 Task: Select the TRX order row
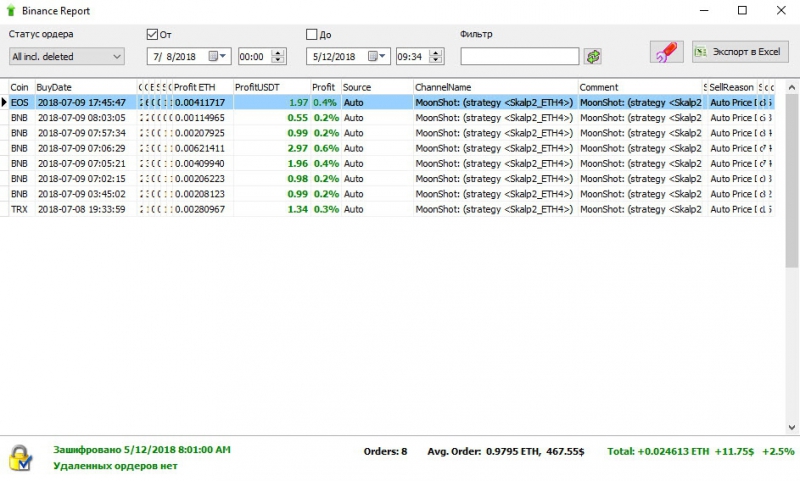click(x=392, y=209)
